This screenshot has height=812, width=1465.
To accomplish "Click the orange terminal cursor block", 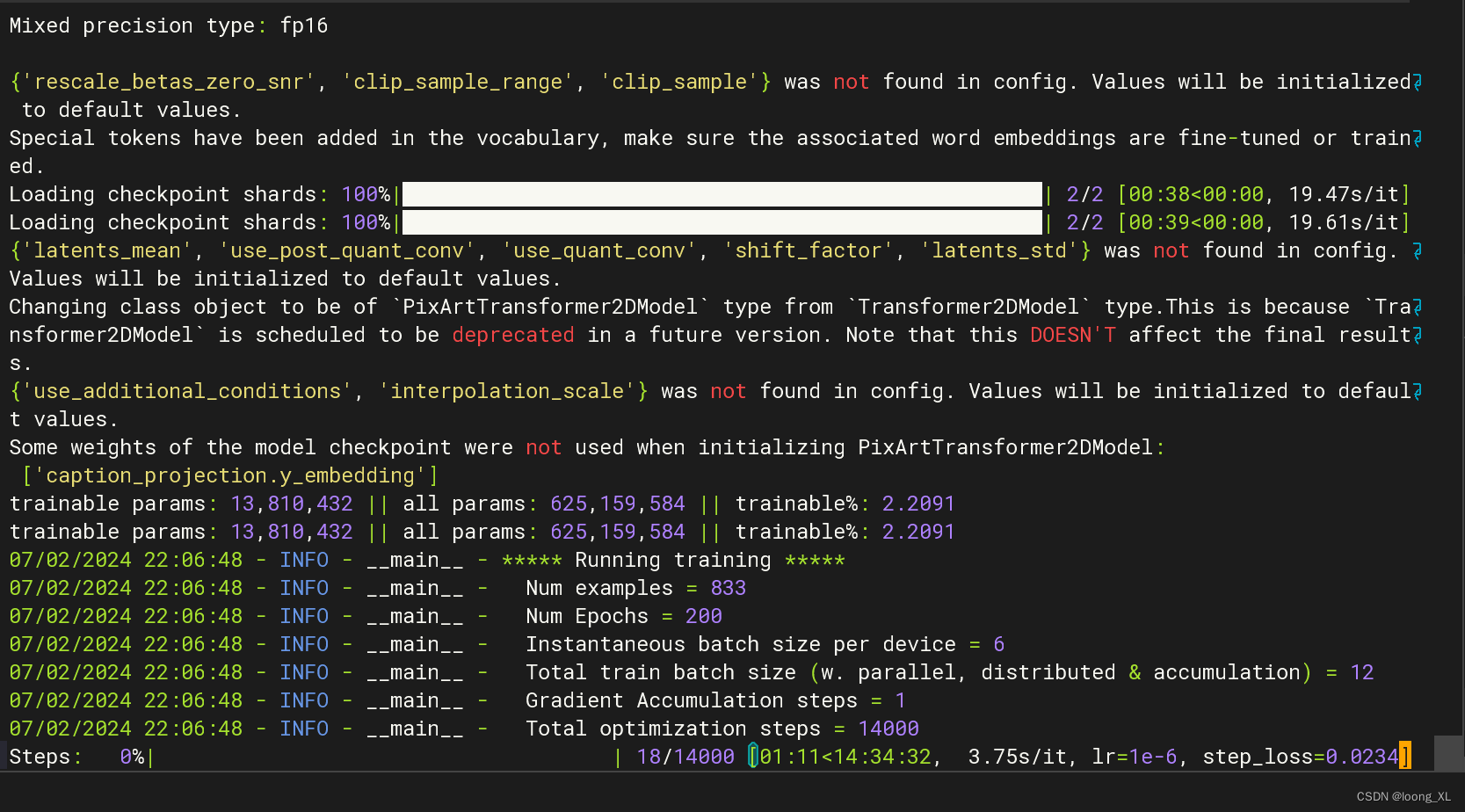I will coord(1405,757).
